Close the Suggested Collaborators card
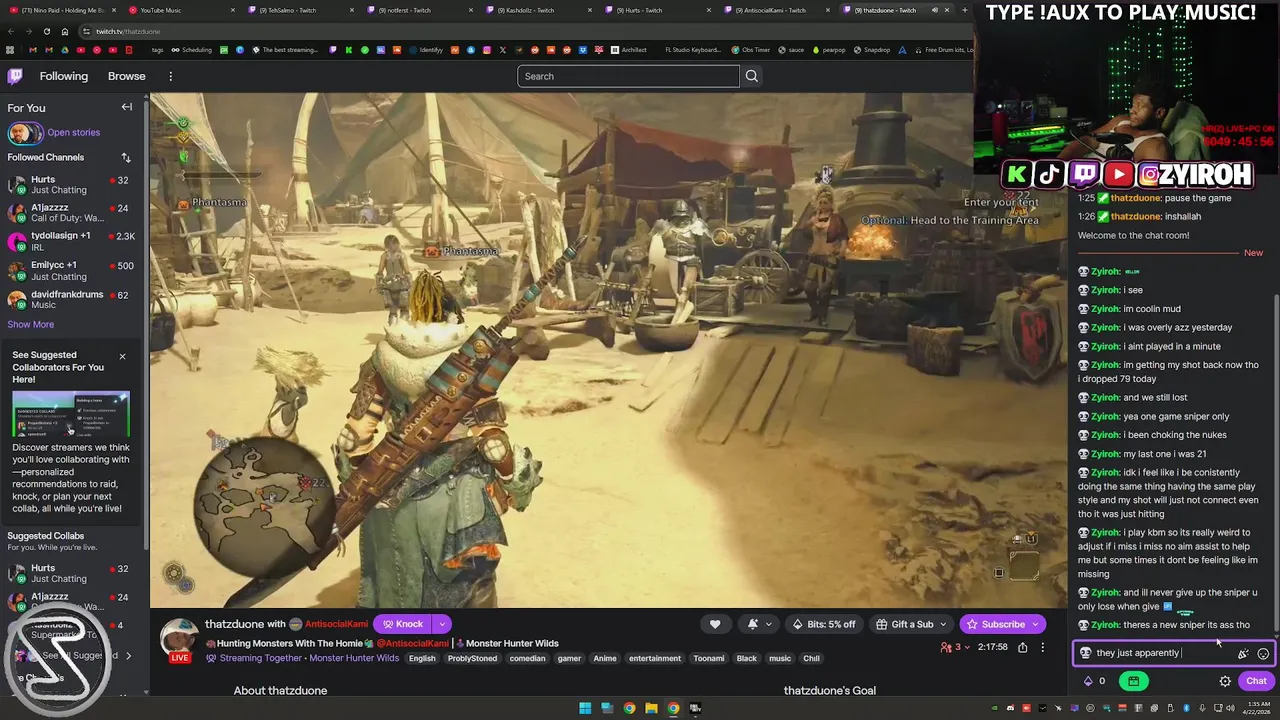Image resolution: width=1280 pixels, height=720 pixels. point(122,356)
